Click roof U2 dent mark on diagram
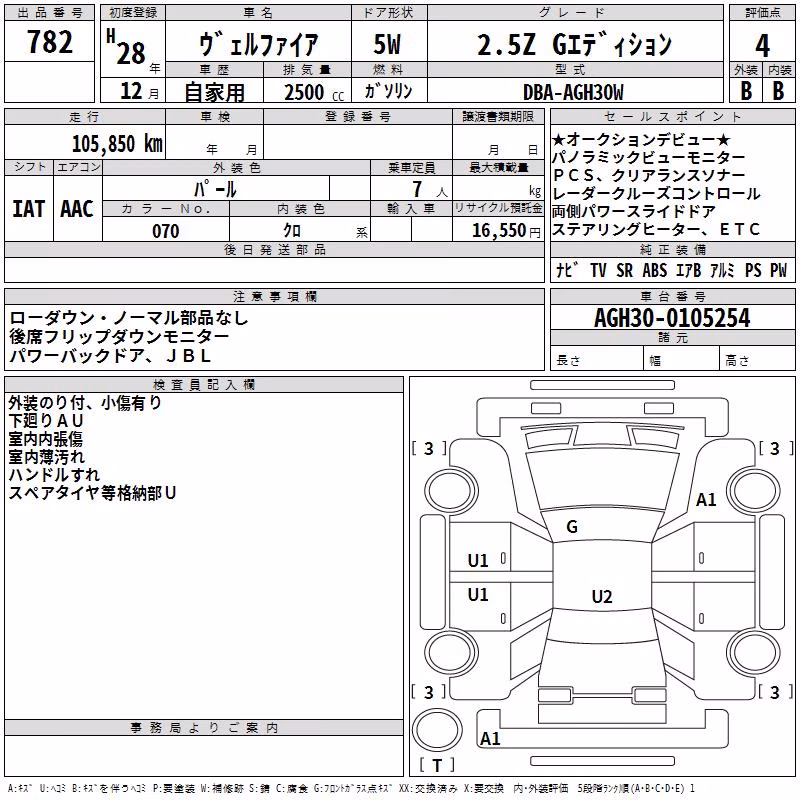800x800 pixels. click(602, 596)
